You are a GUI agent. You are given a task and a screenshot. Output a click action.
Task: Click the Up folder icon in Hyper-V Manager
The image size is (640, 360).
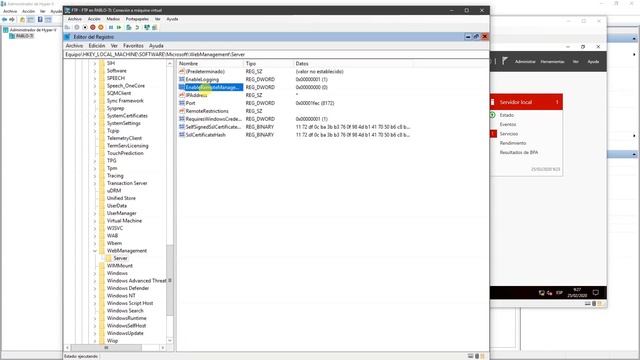coord(22,19)
